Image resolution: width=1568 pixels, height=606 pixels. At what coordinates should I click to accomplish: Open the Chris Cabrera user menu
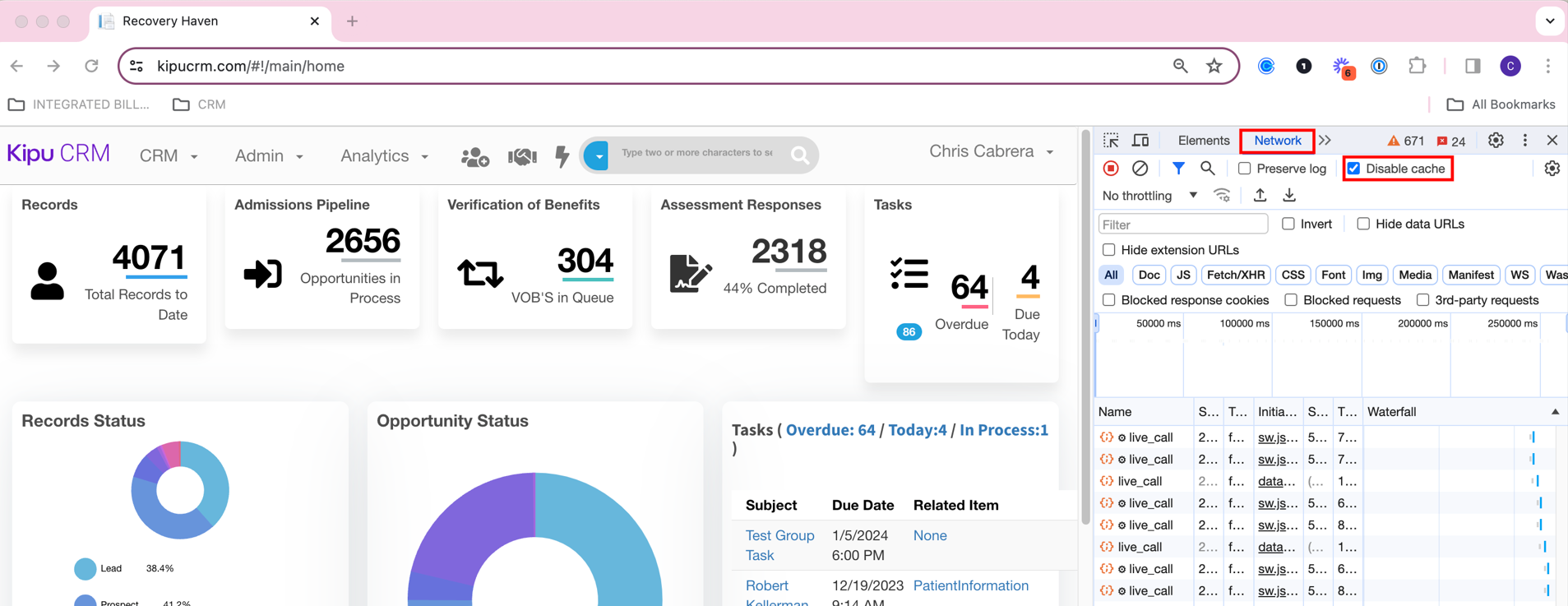pyautogui.click(x=991, y=151)
